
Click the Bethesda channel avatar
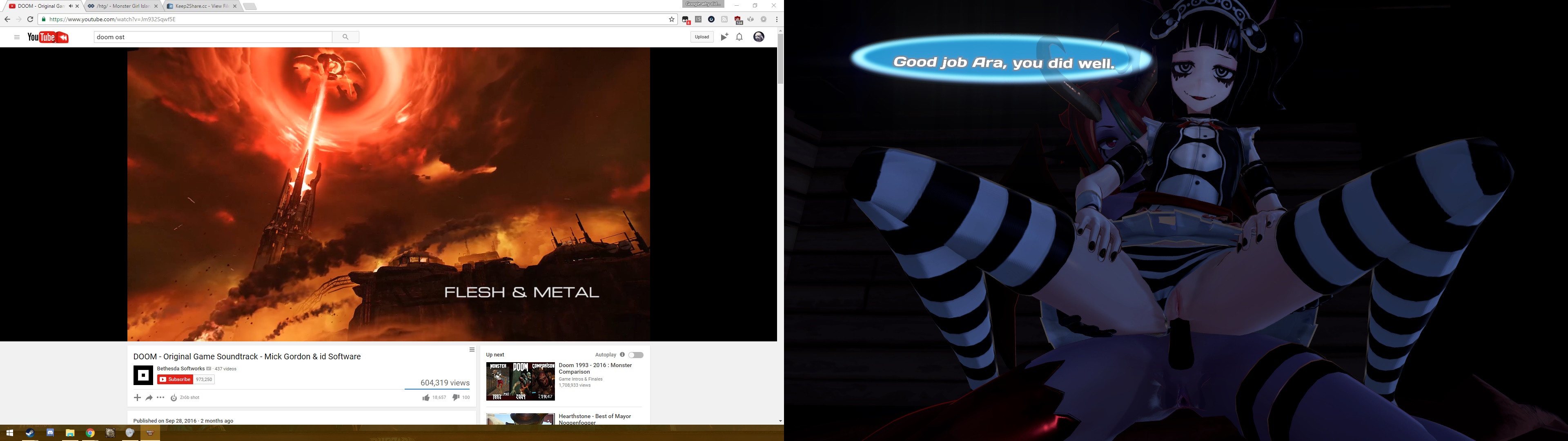point(144,375)
